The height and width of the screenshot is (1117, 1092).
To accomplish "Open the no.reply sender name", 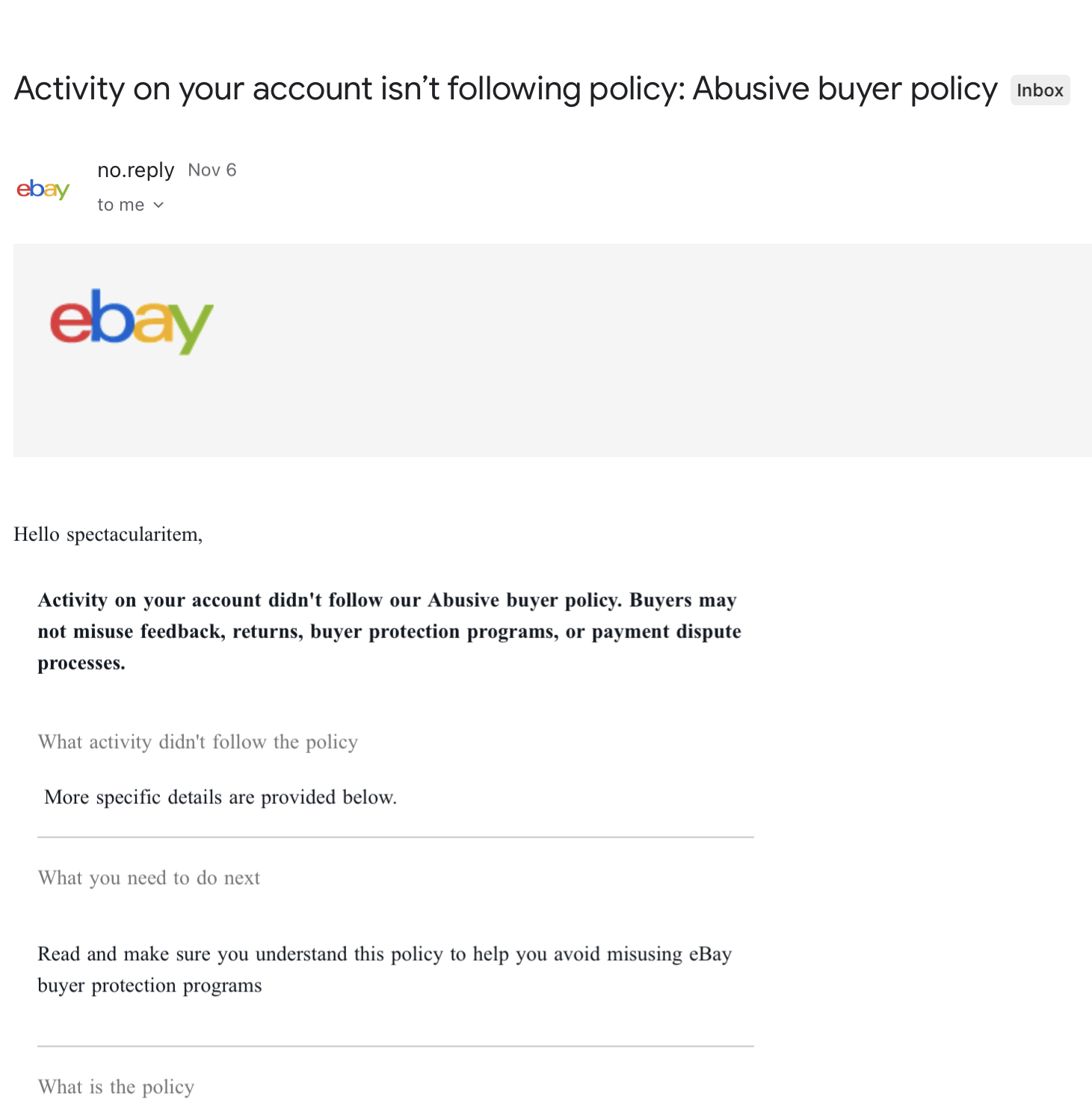I will coord(135,170).
